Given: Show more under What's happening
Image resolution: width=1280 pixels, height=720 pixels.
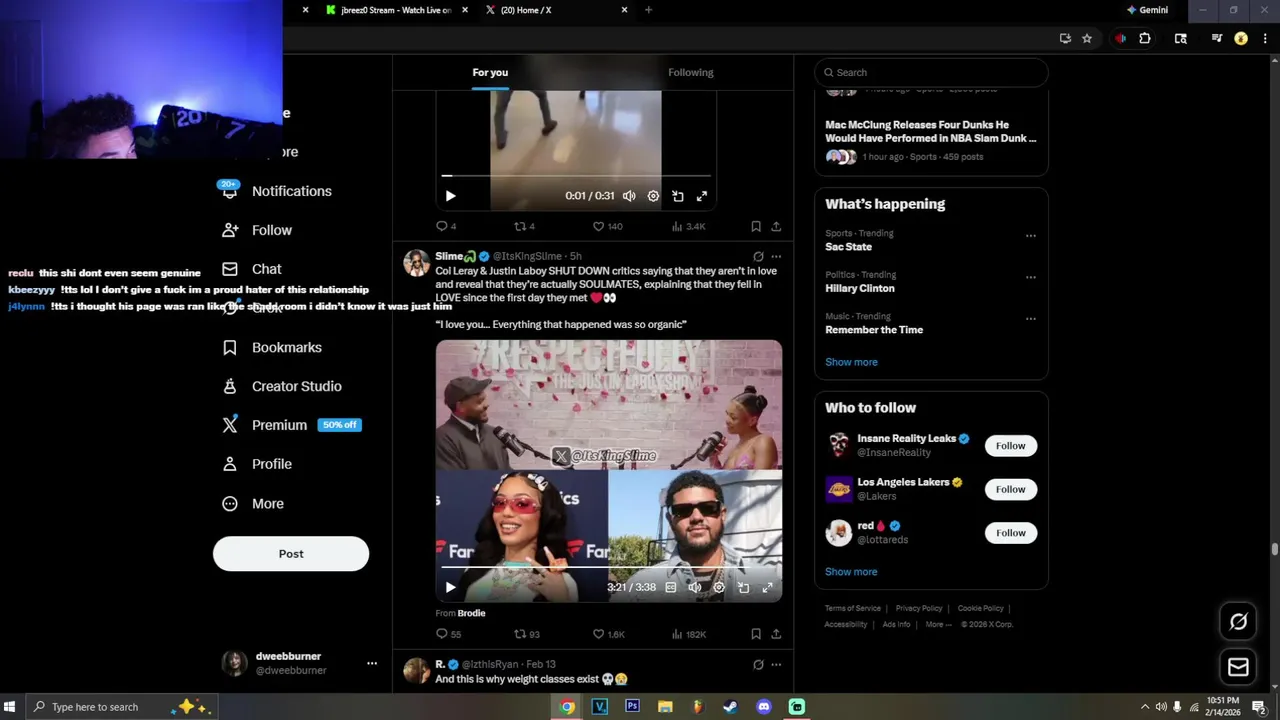Looking at the screenshot, I should pos(851,362).
